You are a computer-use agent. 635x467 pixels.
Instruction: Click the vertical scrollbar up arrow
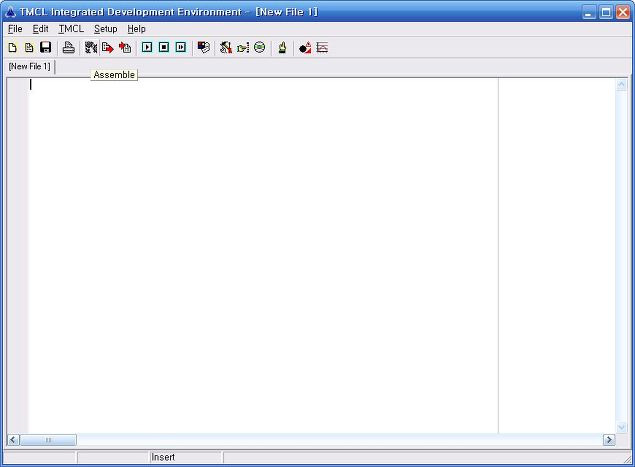pos(621,85)
